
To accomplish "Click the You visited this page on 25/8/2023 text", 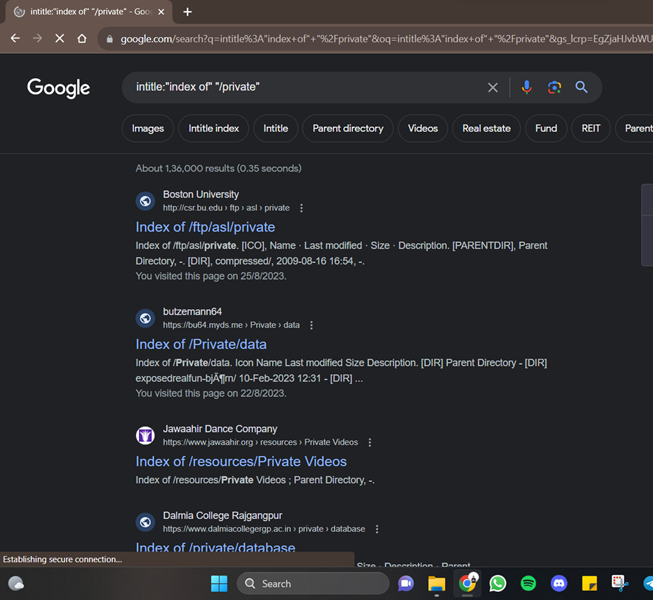I will pyautogui.click(x=211, y=276).
